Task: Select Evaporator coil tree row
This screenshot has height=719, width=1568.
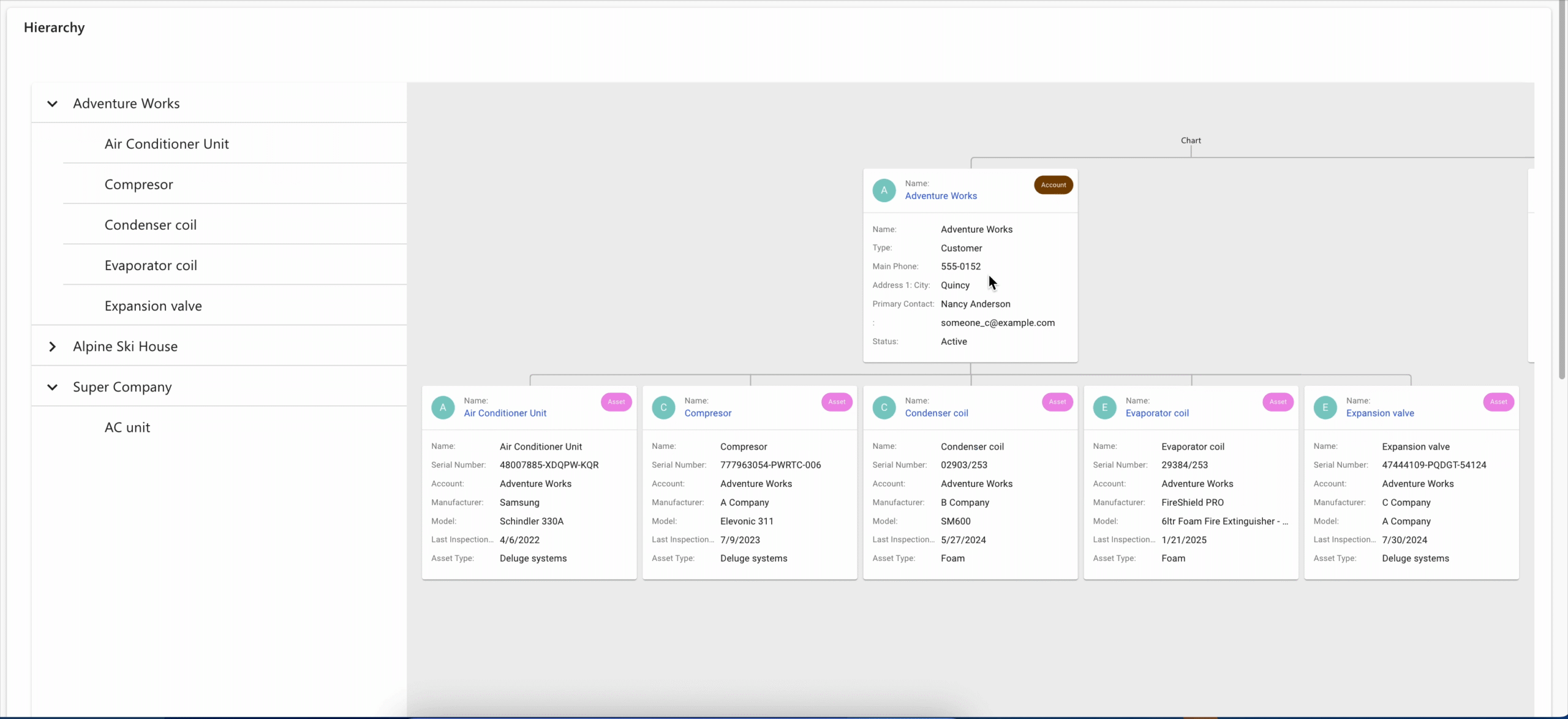Action: 235,265
